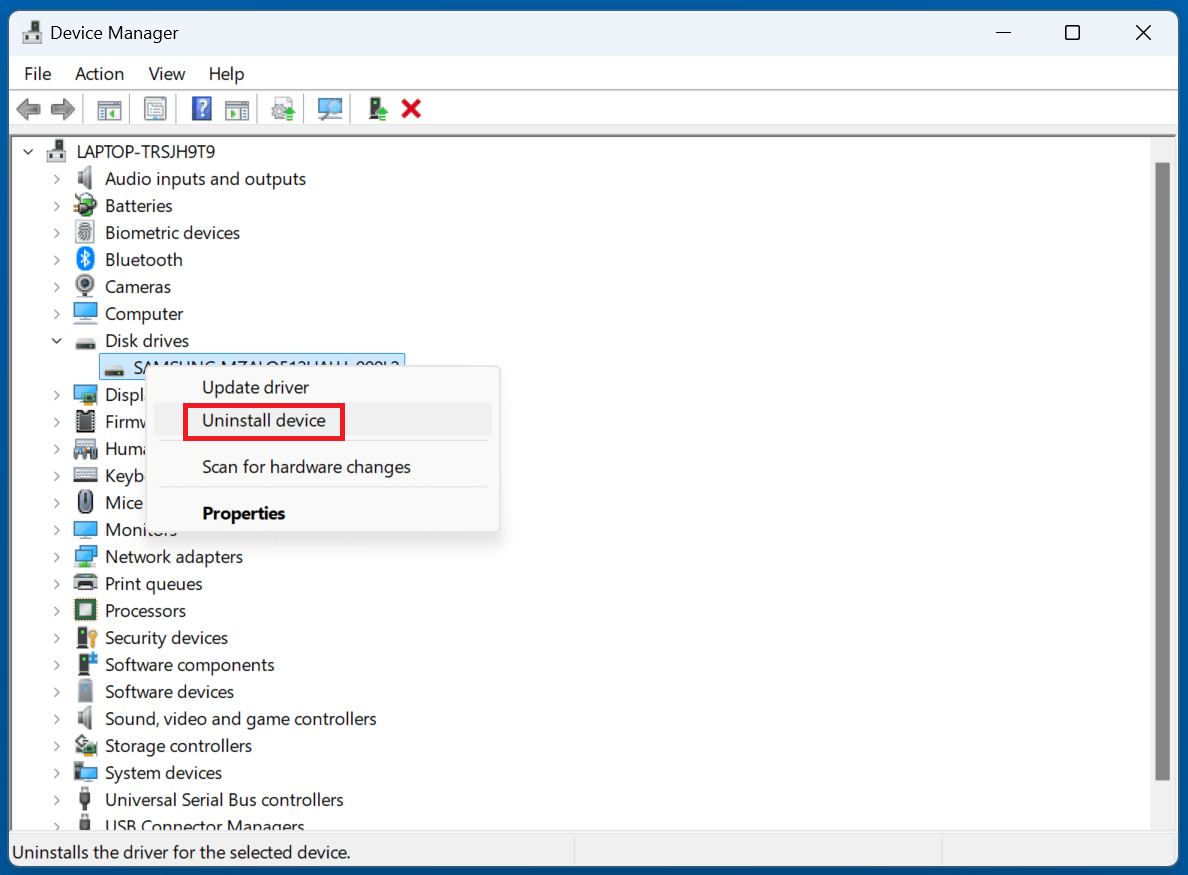Image resolution: width=1188 pixels, height=875 pixels.
Task: Expand the Bluetooth category
Action: [58, 259]
